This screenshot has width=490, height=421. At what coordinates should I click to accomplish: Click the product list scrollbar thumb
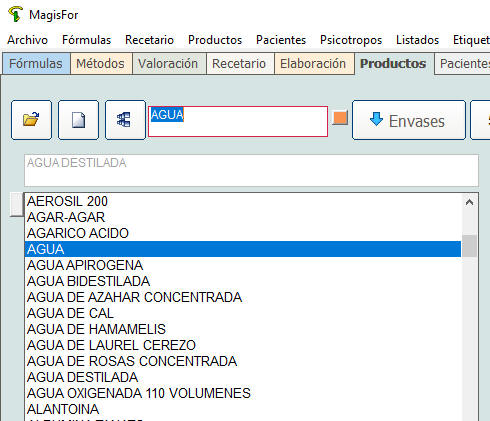(469, 246)
